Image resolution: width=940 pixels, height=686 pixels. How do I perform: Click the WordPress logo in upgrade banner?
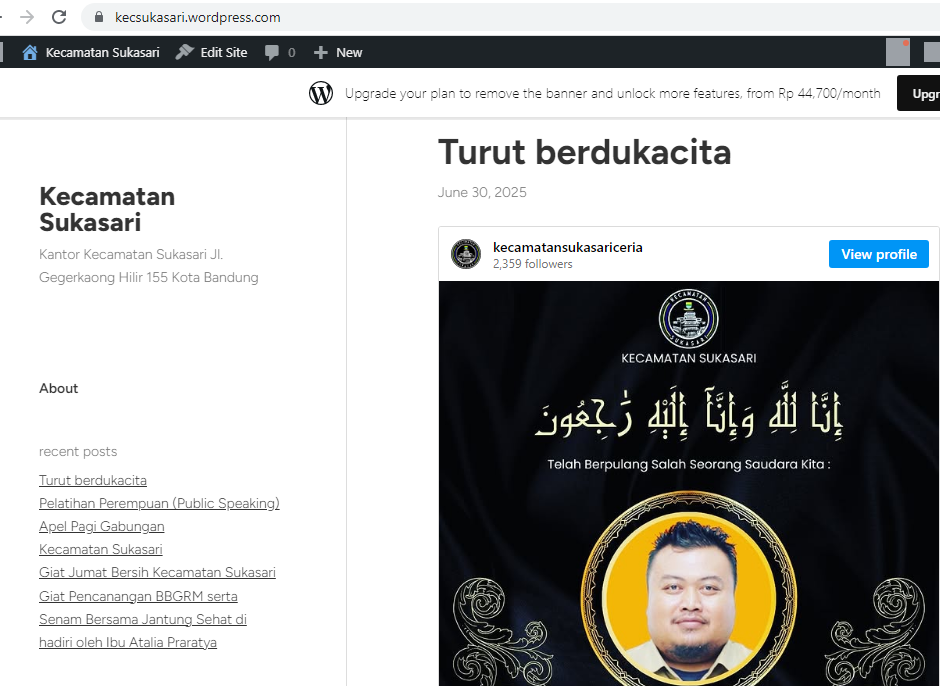pyautogui.click(x=321, y=93)
